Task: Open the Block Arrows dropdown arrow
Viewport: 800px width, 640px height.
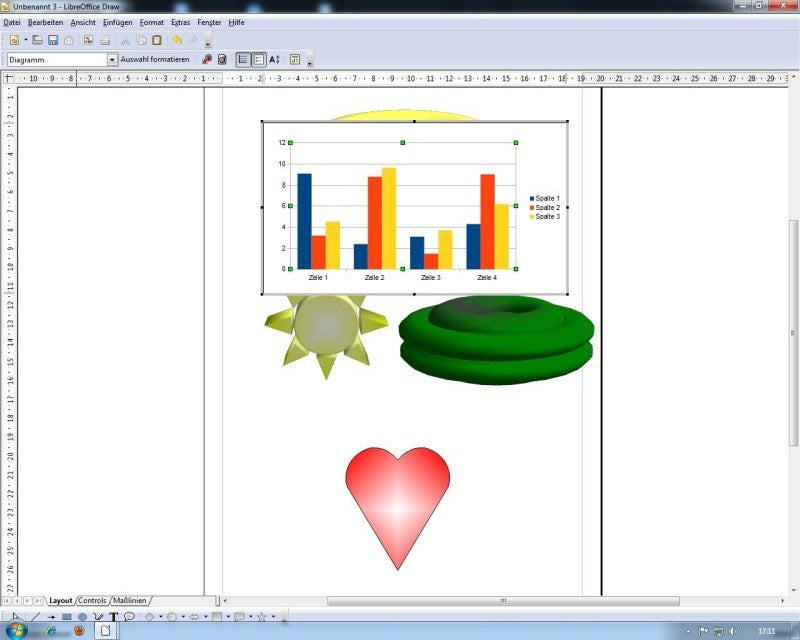Action: pyautogui.click(x=205, y=617)
